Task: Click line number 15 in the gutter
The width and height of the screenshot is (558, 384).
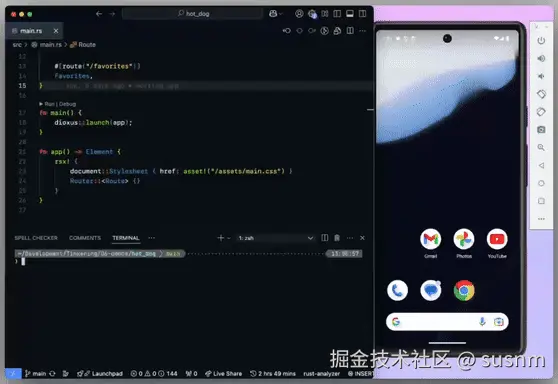Action: coord(22,85)
